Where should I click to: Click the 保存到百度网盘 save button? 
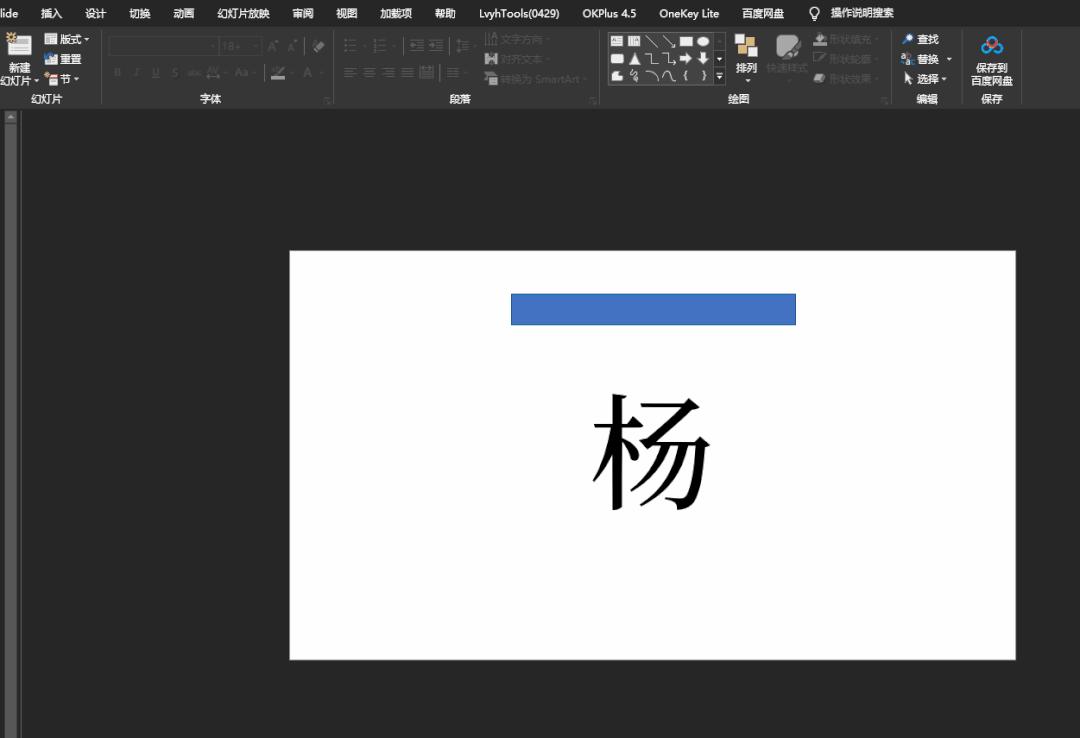(x=991, y=60)
